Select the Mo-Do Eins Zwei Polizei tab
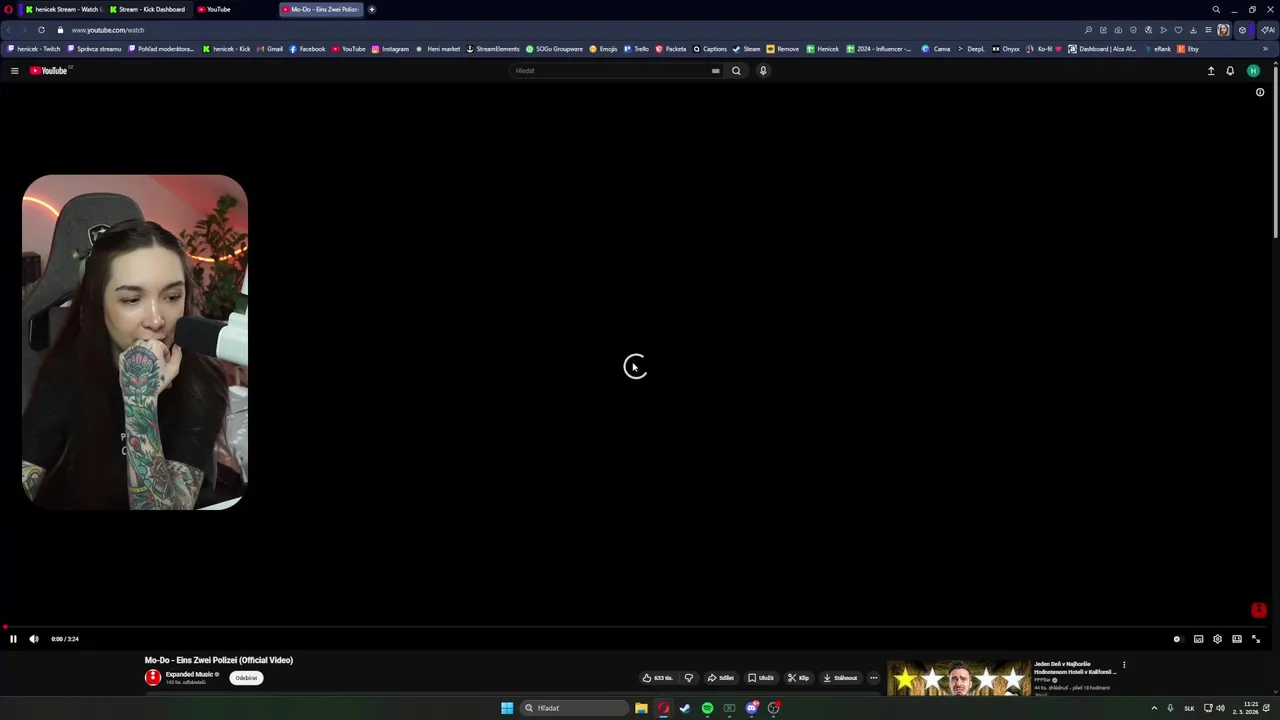The height and width of the screenshot is (720, 1280). [x=321, y=9]
